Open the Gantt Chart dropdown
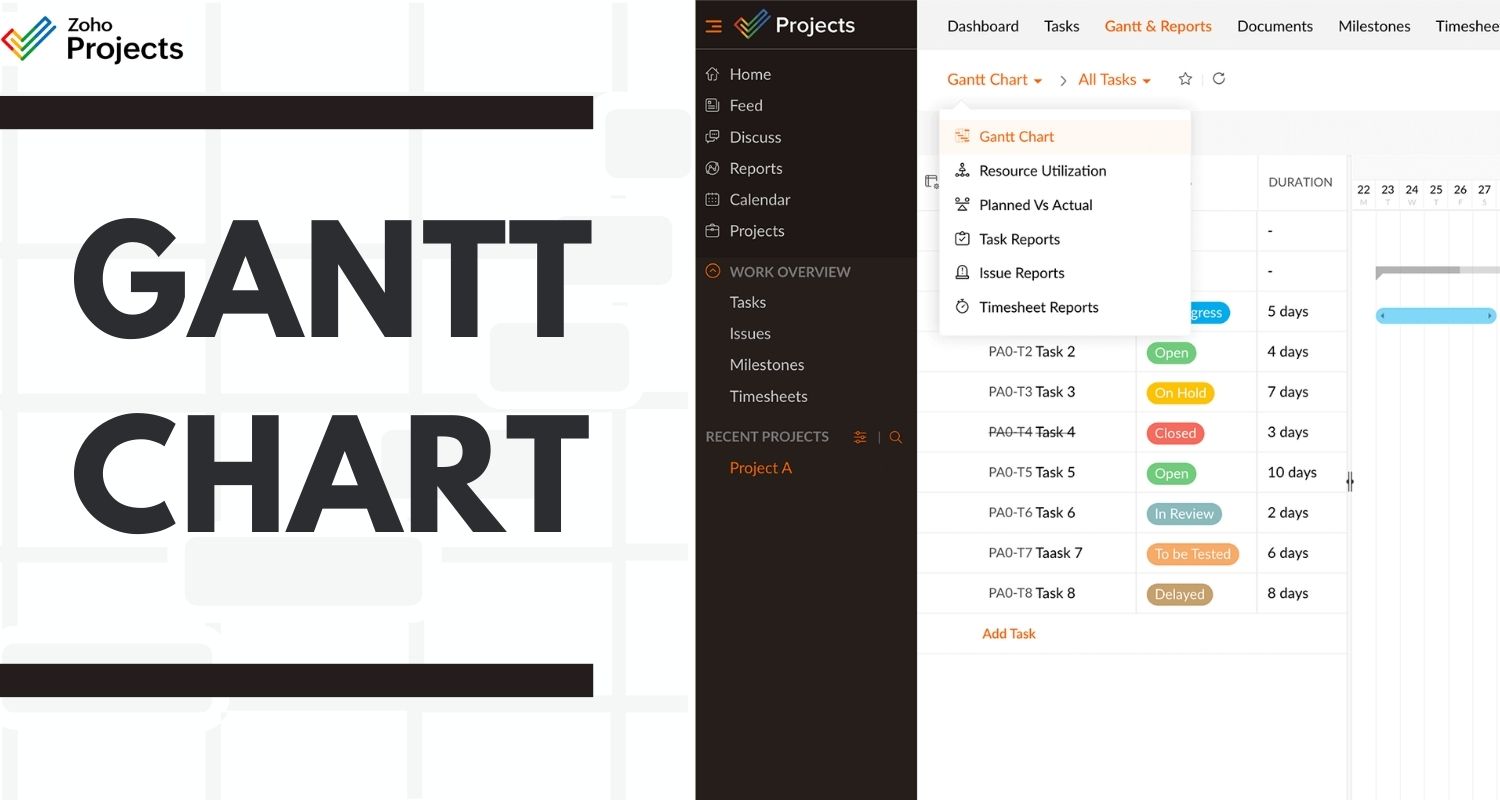This screenshot has height=800, width=1500. (995, 80)
